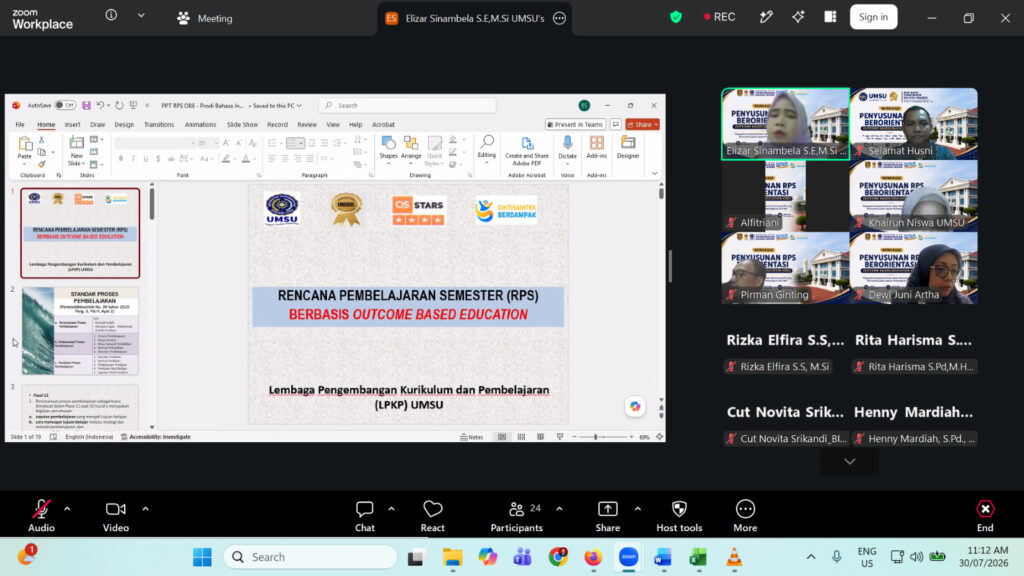Show hidden tray icons chevron
Screen dimensions: 1024x576
pos(810,557)
